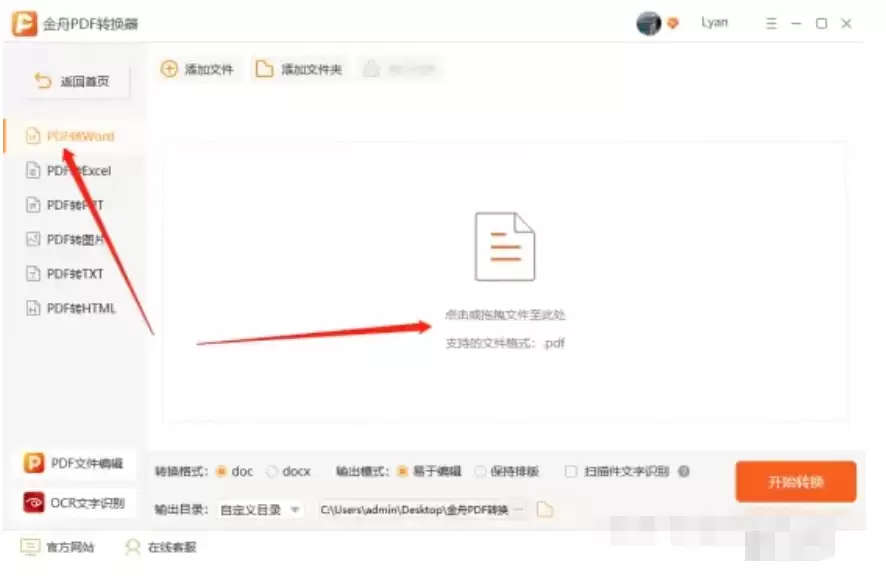
Task: Select the docx format radio button
Action: pos(272,471)
